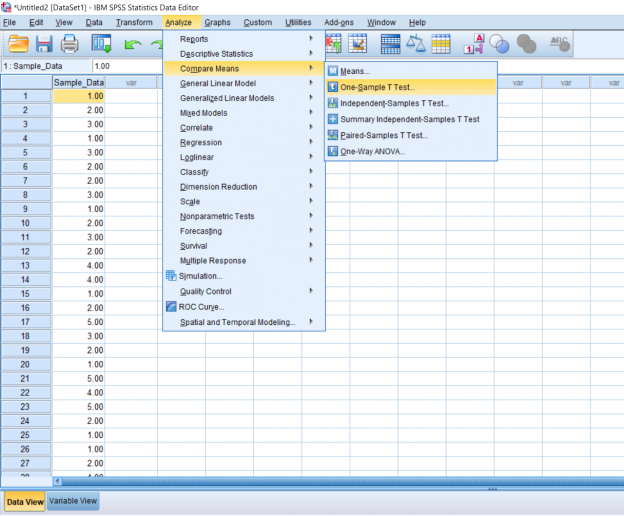Expand the Scale submenu

[x=244, y=201]
